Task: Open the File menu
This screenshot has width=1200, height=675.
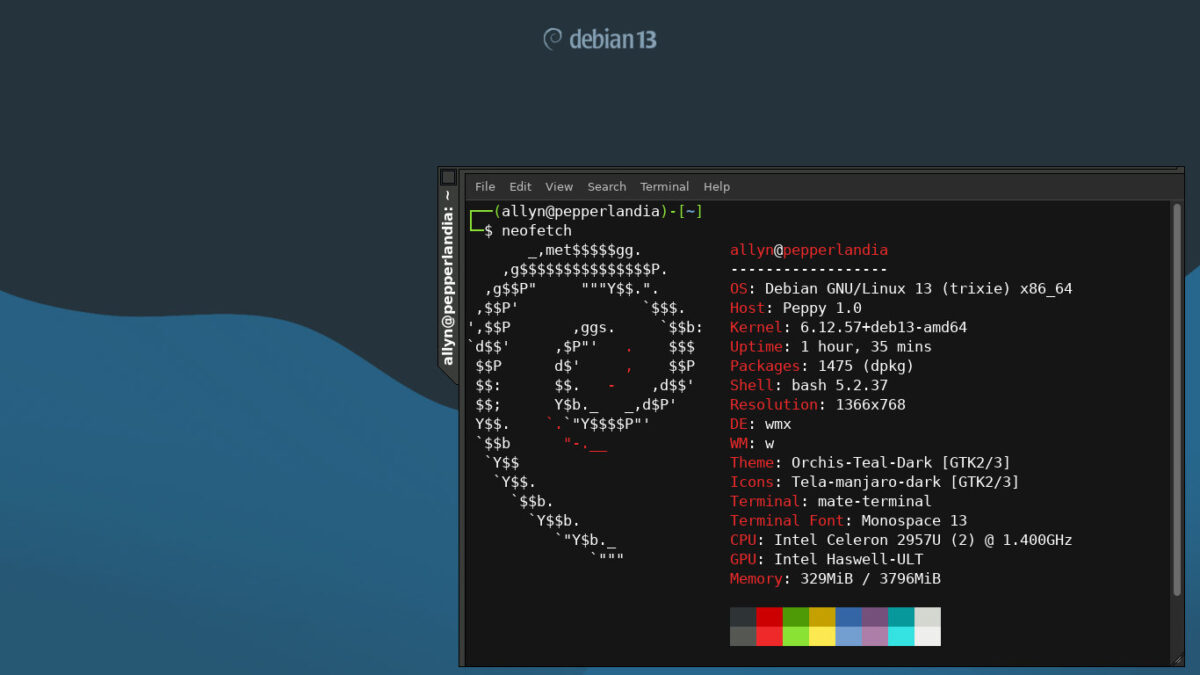Action: click(484, 186)
